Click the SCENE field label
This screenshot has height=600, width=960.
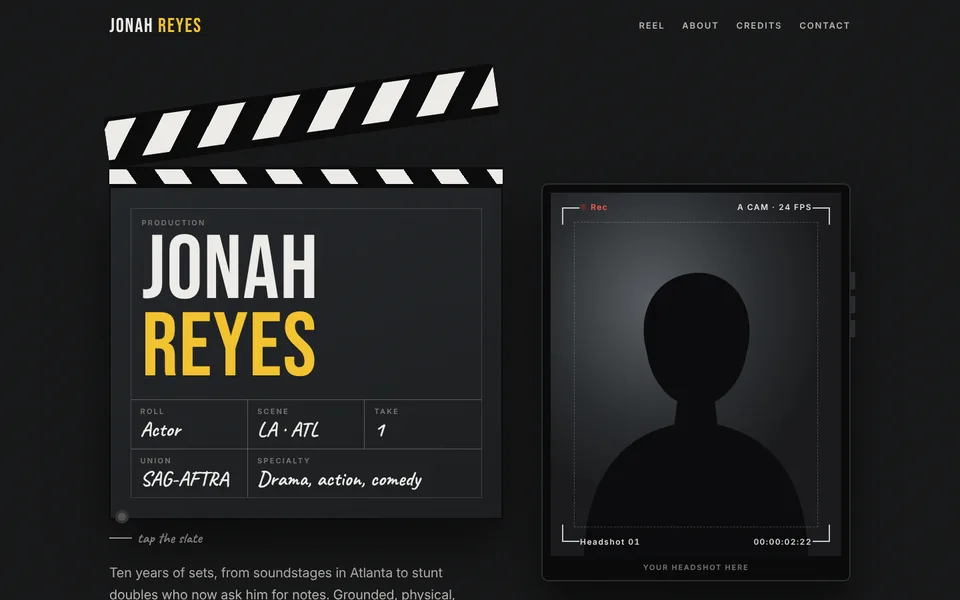pos(272,411)
